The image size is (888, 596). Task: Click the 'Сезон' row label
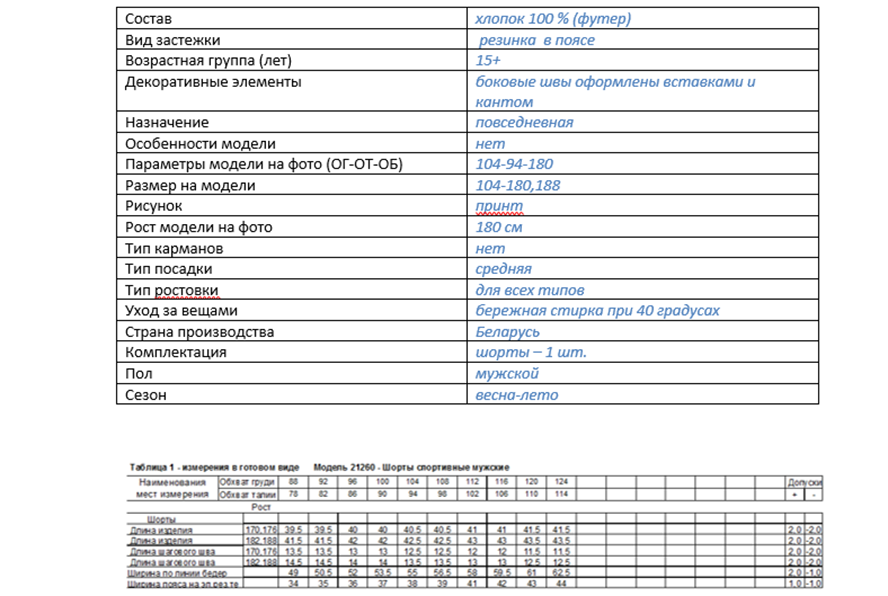(x=146, y=395)
